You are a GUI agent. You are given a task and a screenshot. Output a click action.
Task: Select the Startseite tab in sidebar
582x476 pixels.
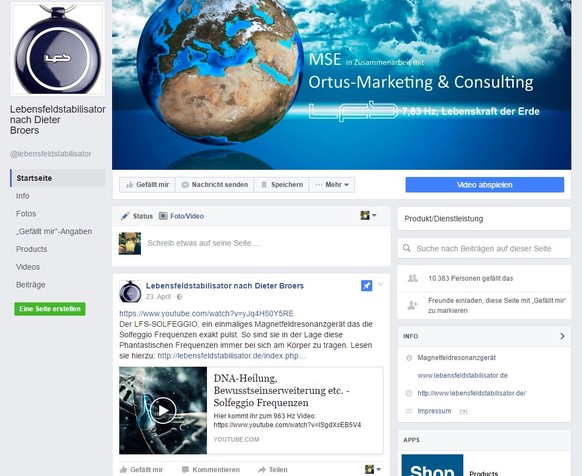[x=58, y=178]
